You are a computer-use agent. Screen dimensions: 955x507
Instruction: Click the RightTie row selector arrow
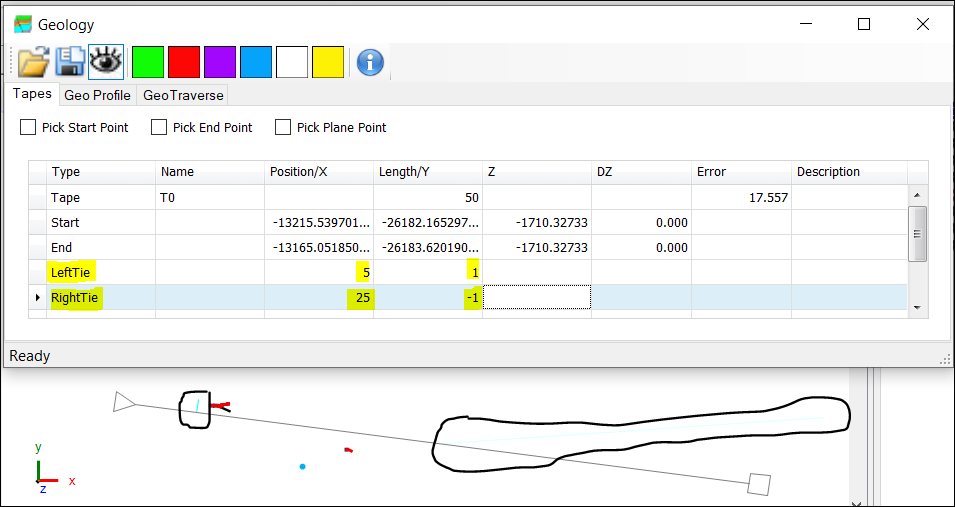click(38, 297)
